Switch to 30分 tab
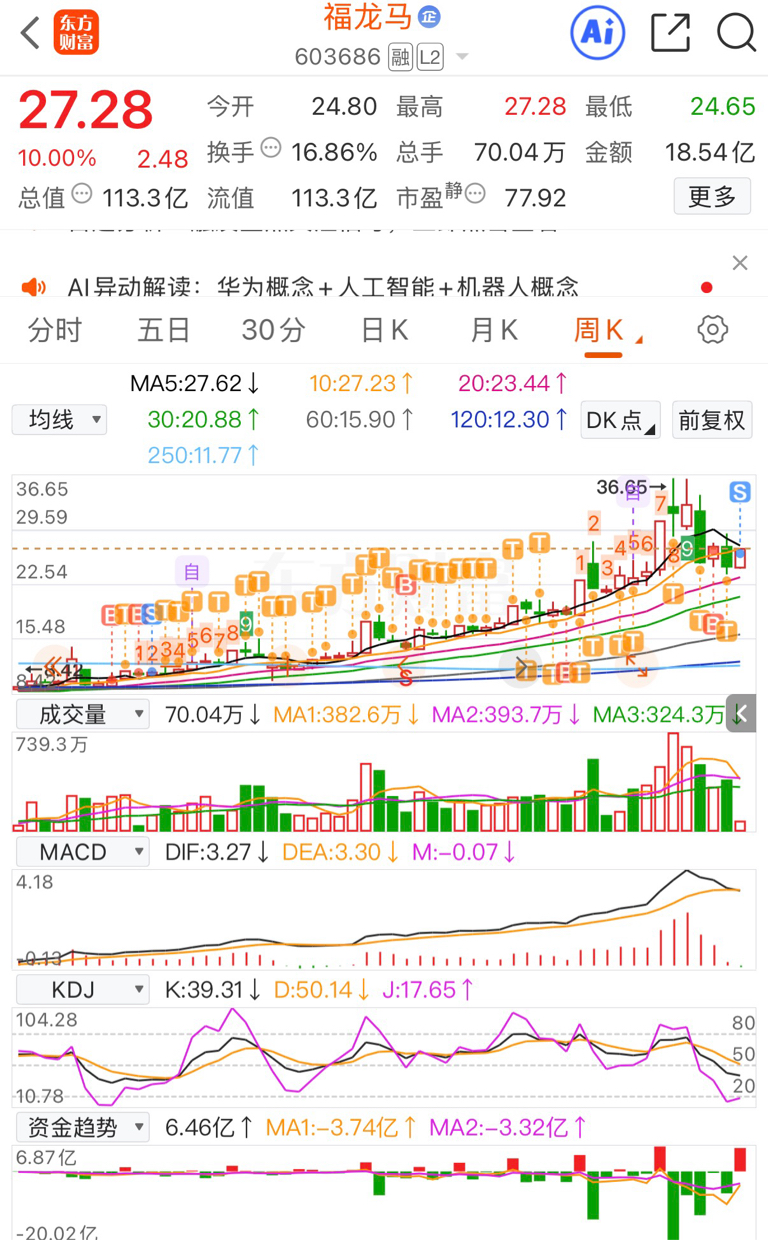This screenshot has width=768, height=1240. click(x=273, y=330)
